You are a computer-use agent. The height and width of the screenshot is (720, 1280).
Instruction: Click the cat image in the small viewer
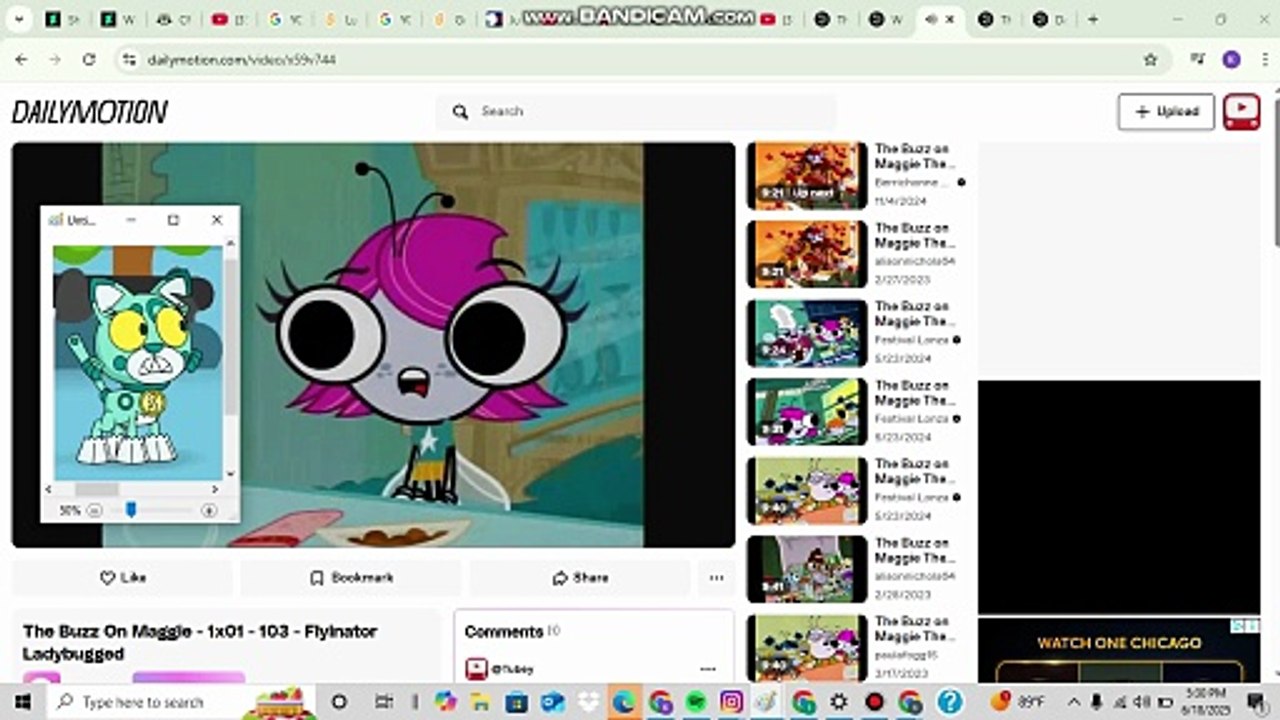click(138, 362)
